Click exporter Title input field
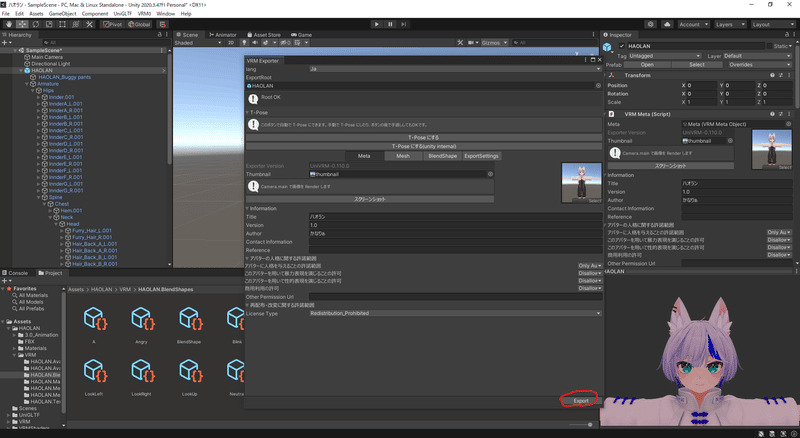 (456, 216)
